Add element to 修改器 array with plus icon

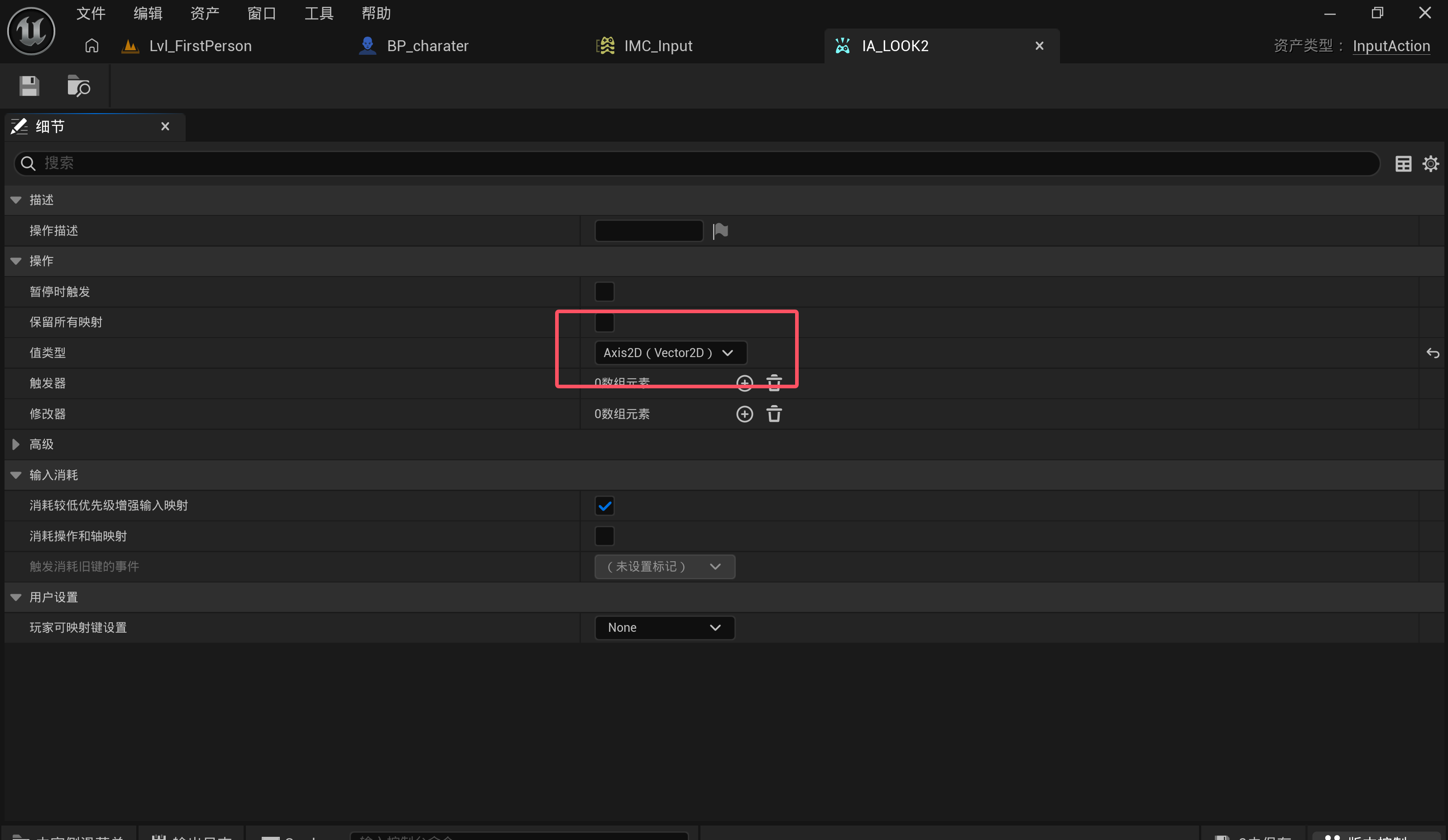coord(744,414)
